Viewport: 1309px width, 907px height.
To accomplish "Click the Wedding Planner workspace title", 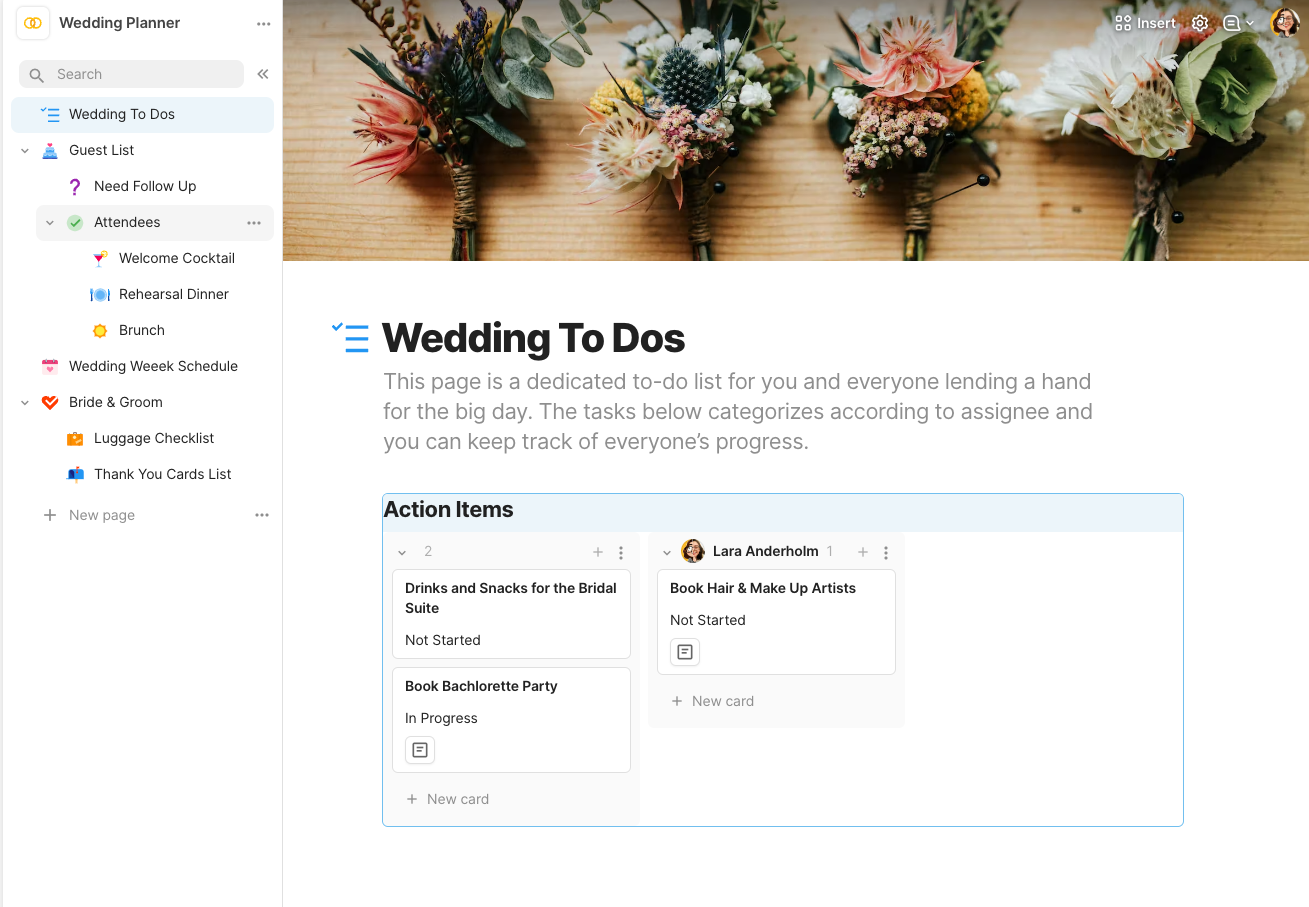I will 120,23.
